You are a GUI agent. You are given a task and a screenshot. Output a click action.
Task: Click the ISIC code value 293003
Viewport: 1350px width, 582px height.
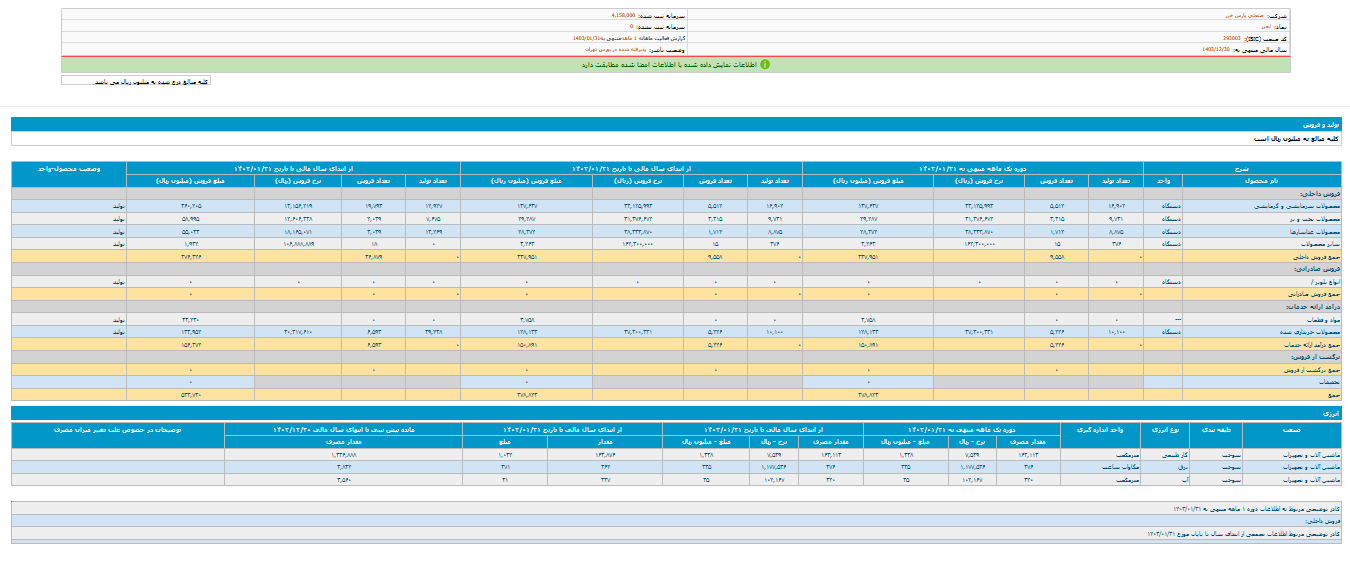(1238, 38)
